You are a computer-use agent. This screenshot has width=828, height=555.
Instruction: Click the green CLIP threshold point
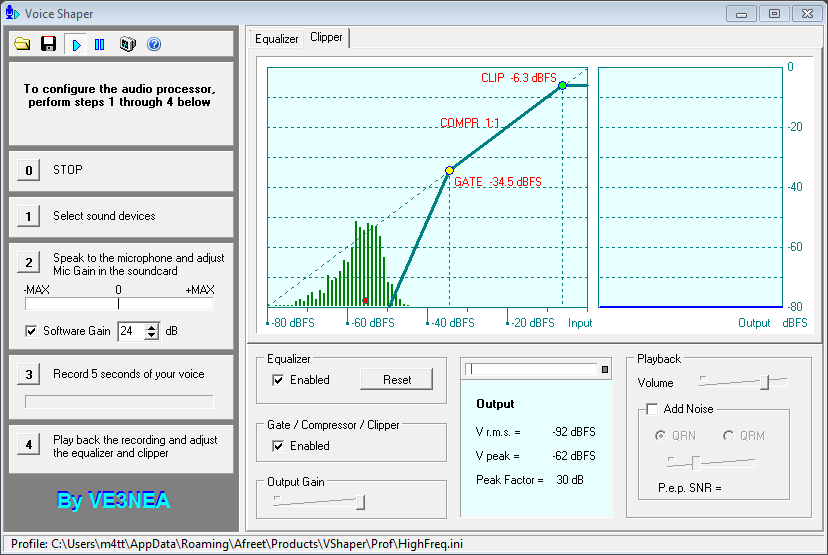coord(562,86)
